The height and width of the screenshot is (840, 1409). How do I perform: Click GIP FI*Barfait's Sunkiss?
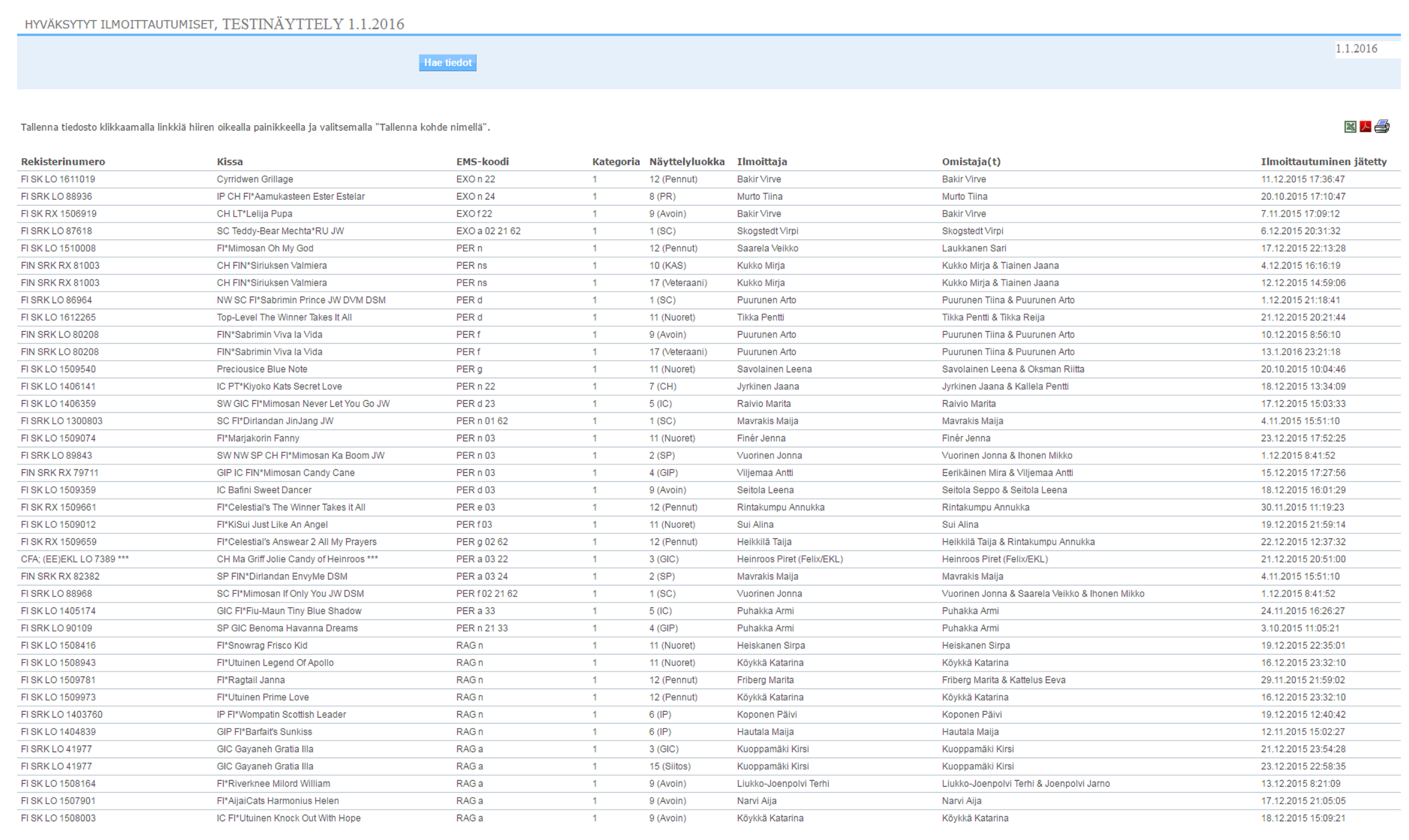click(264, 732)
